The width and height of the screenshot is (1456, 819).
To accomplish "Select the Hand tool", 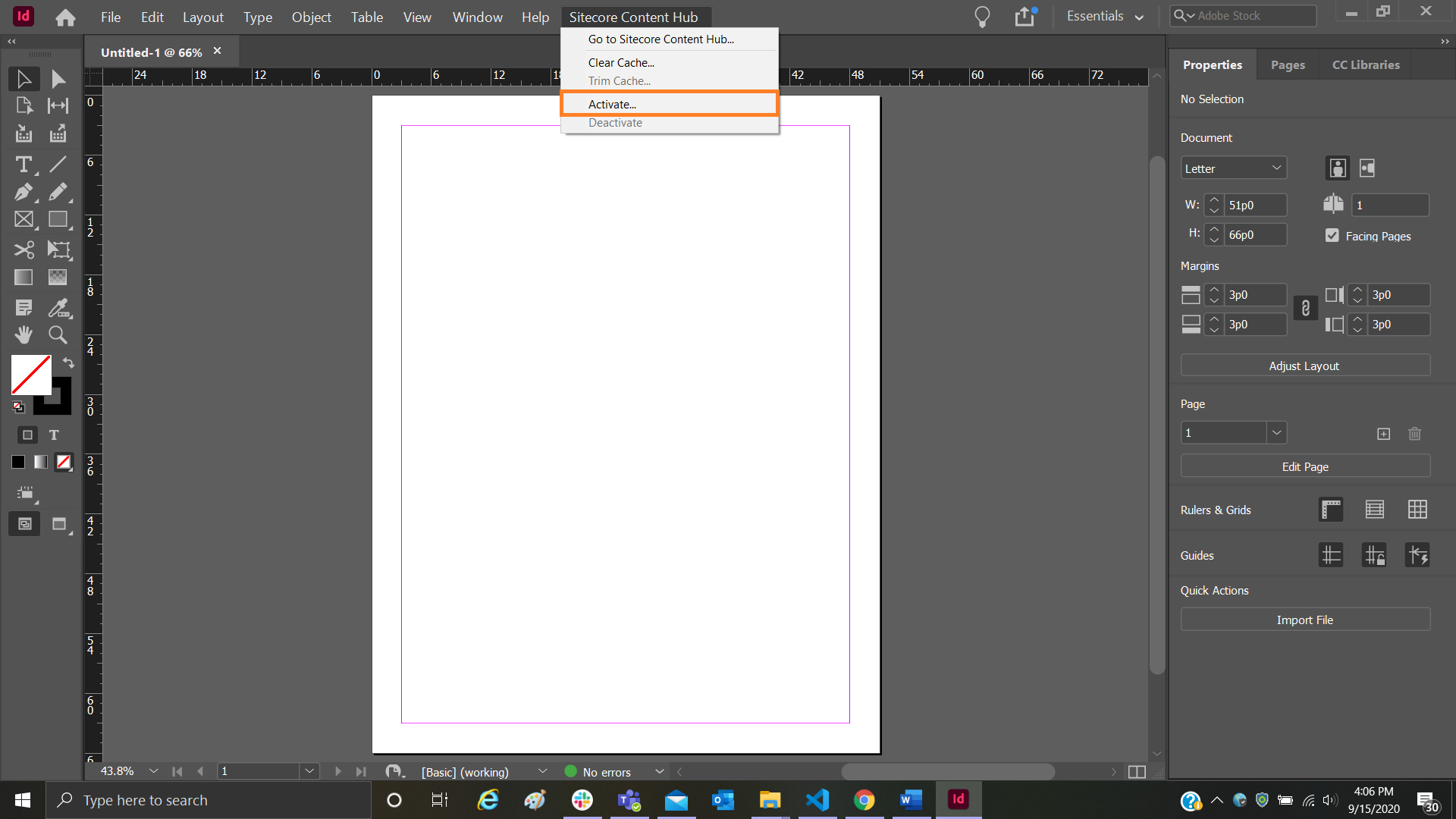I will point(24,334).
